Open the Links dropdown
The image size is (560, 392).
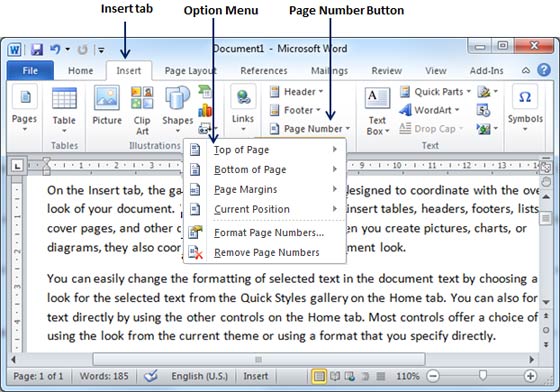[x=243, y=108]
